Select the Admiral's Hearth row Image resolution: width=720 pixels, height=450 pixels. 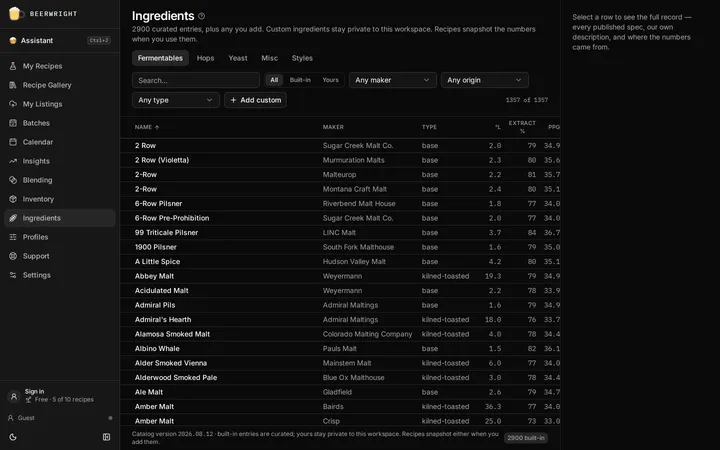pos(340,320)
